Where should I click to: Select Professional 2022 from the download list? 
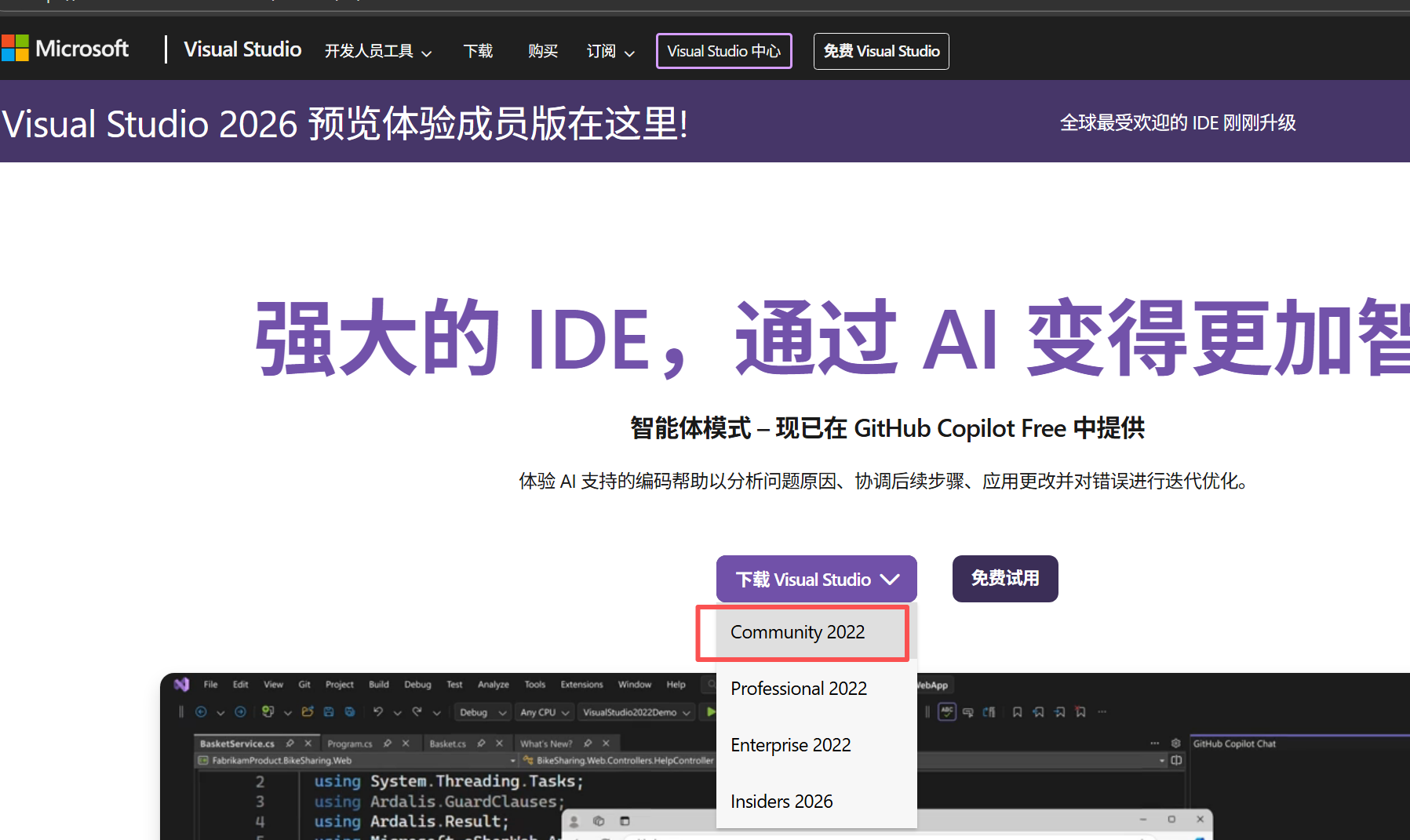816,689
